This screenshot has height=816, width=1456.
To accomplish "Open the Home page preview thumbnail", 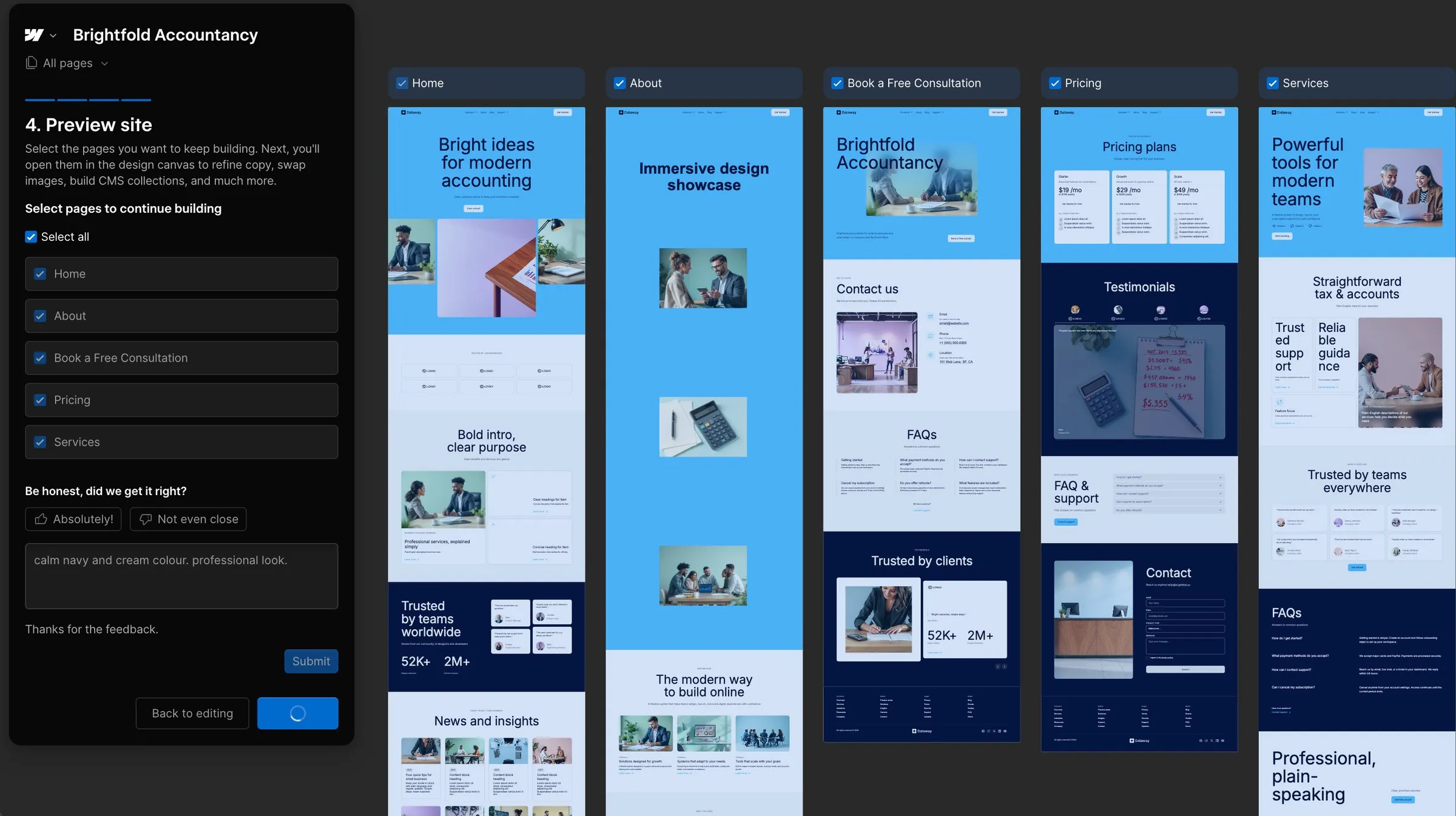I will click(487, 461).
